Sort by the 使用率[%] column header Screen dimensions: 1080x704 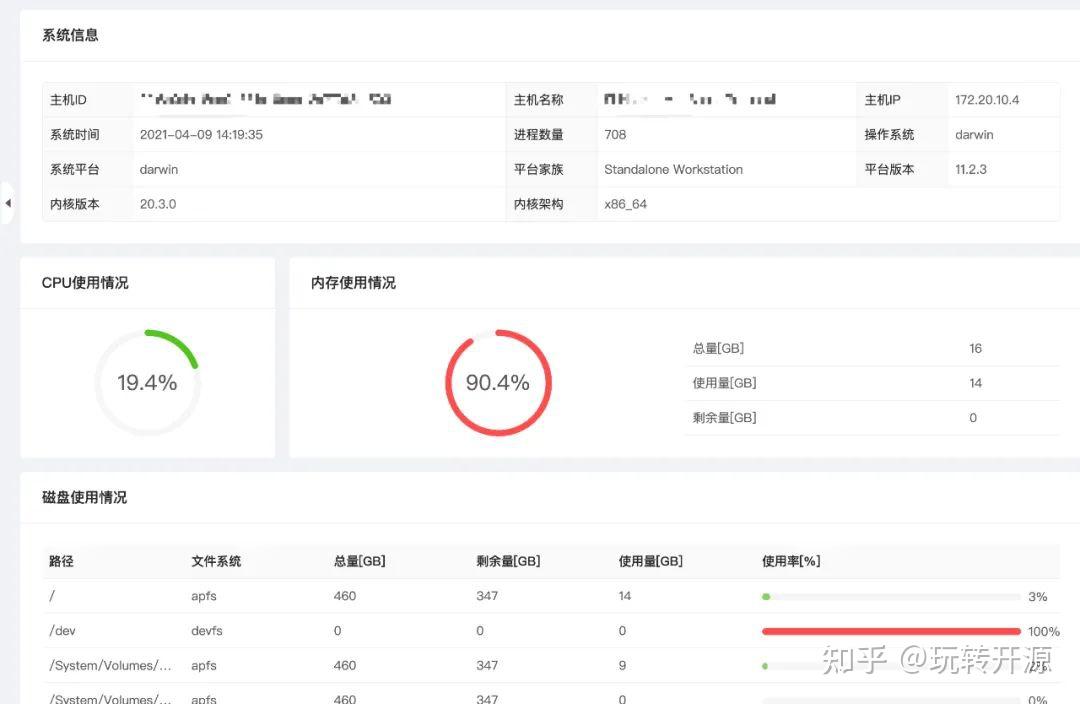tap(793, 561)
